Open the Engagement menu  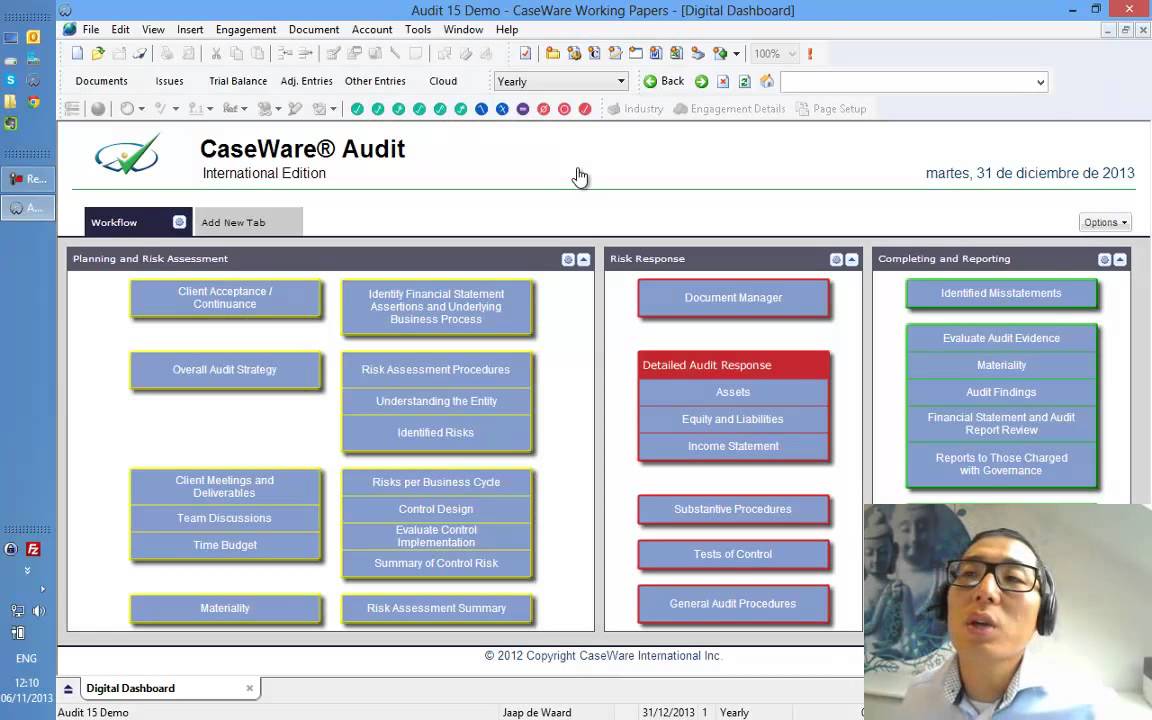coord(245,29)
